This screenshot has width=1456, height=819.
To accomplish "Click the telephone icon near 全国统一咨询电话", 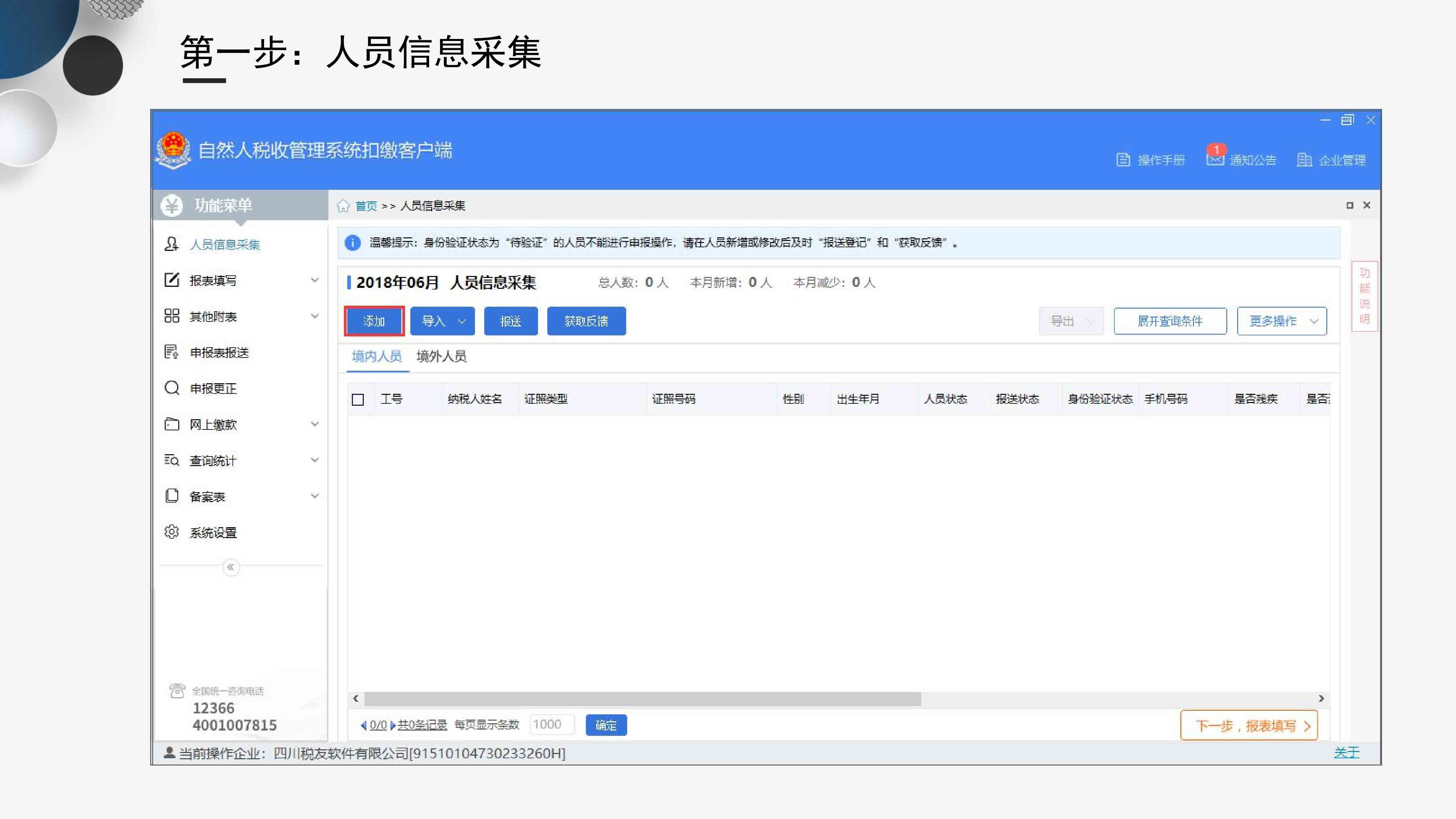I will (x=177, y=691).
